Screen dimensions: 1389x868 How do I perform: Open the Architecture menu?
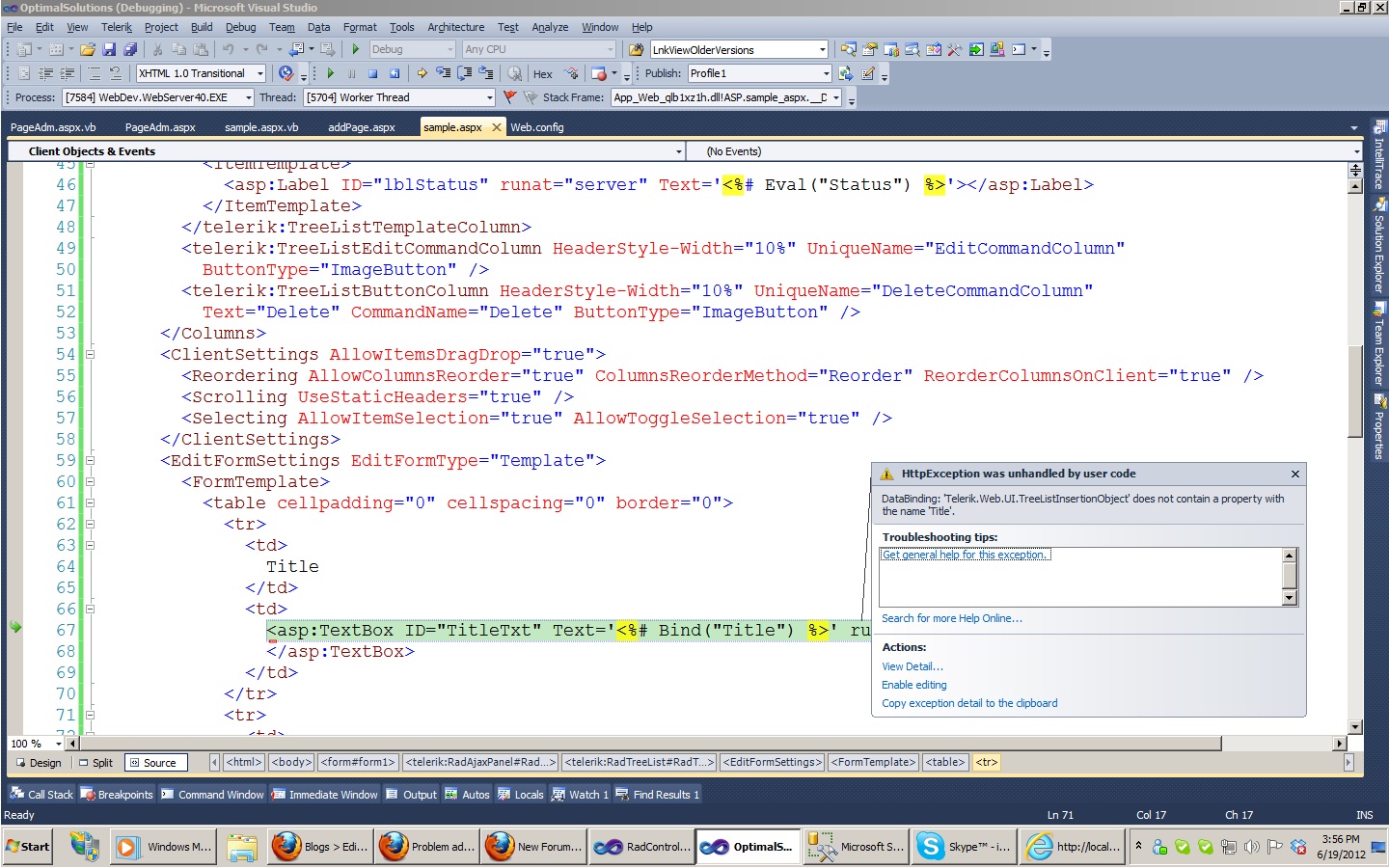coord(456,27)
